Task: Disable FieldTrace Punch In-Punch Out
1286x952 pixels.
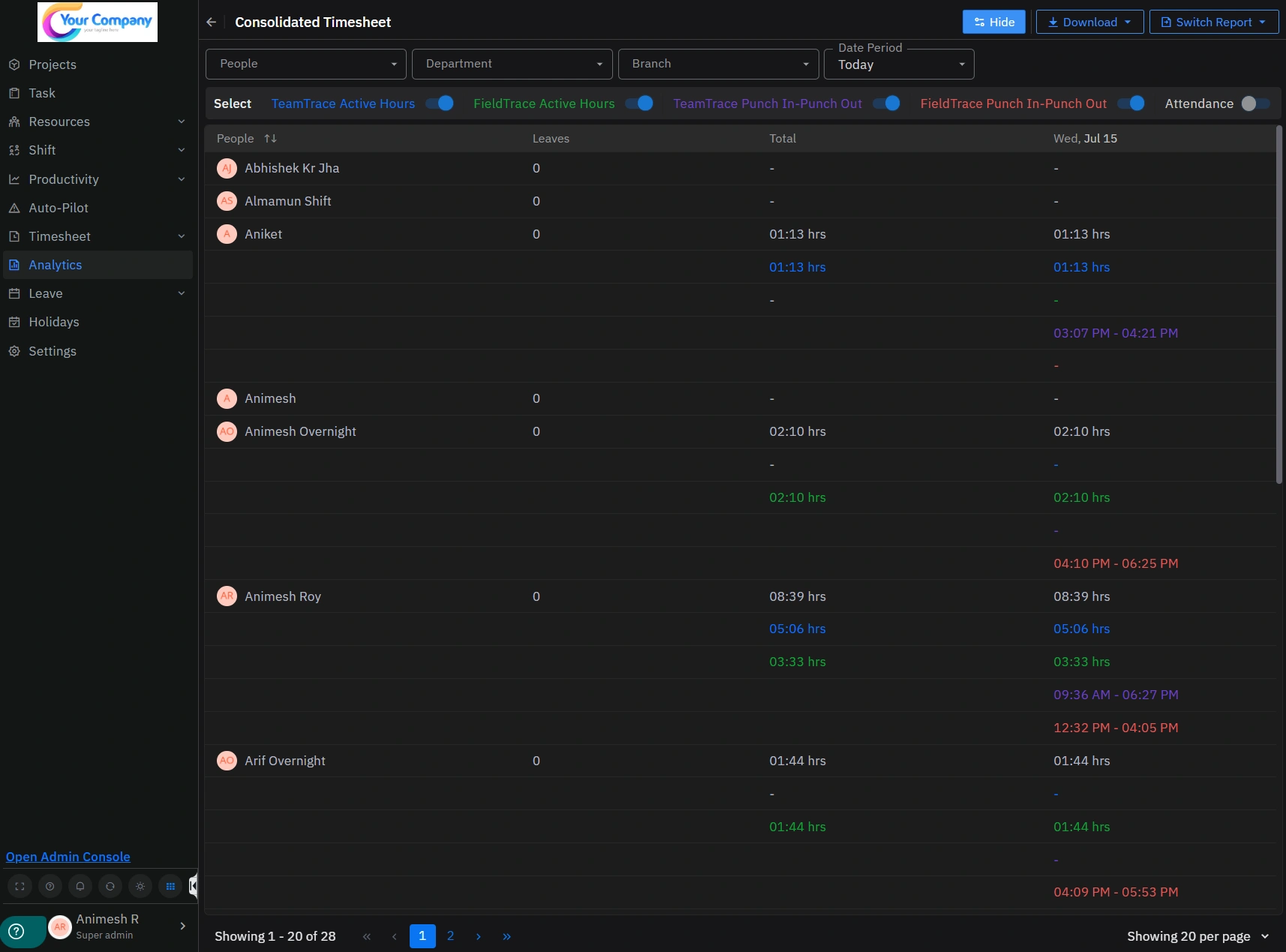Action: [x=1131, y=104]
